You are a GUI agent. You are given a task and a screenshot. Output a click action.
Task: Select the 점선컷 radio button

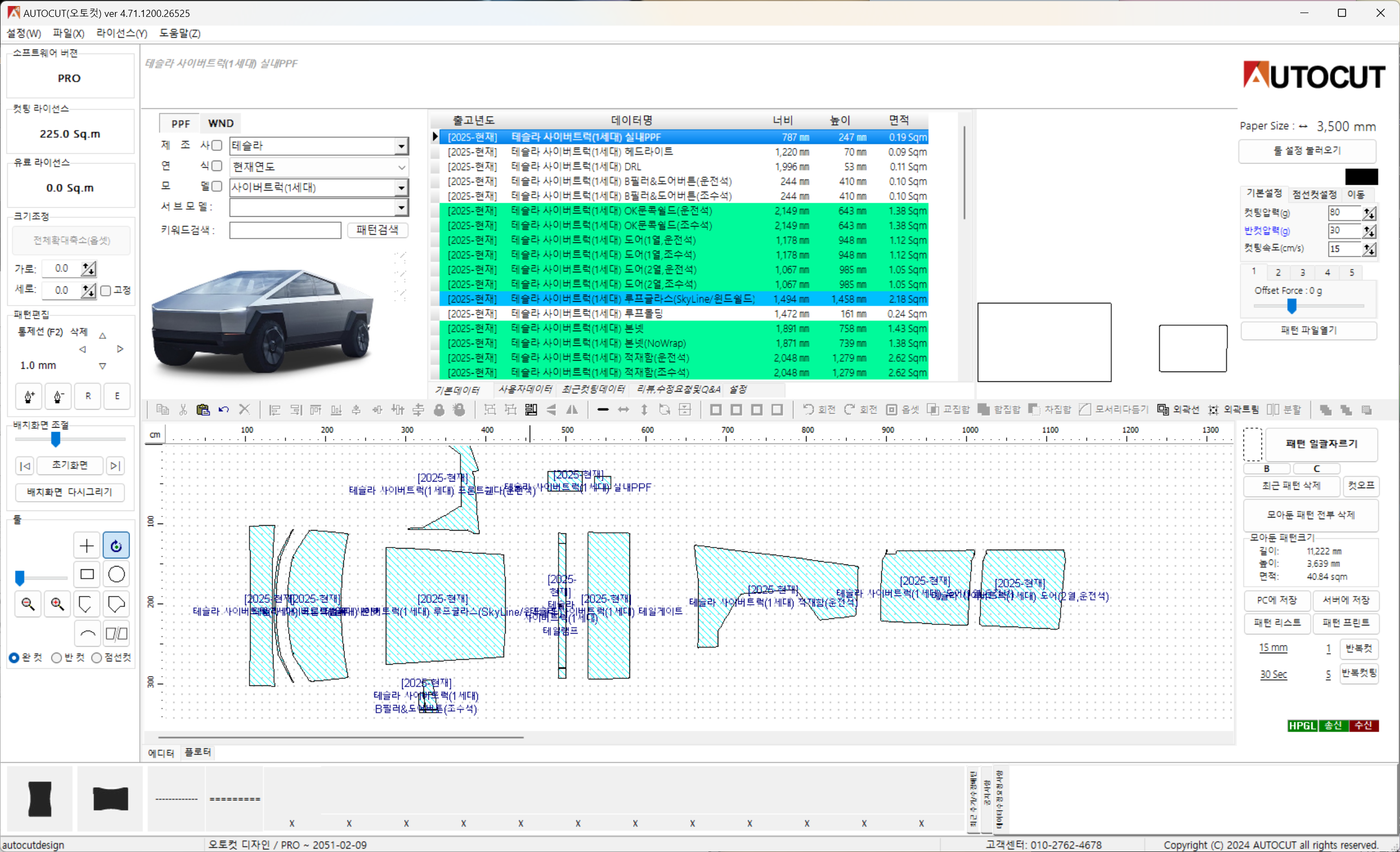(96, 658)
